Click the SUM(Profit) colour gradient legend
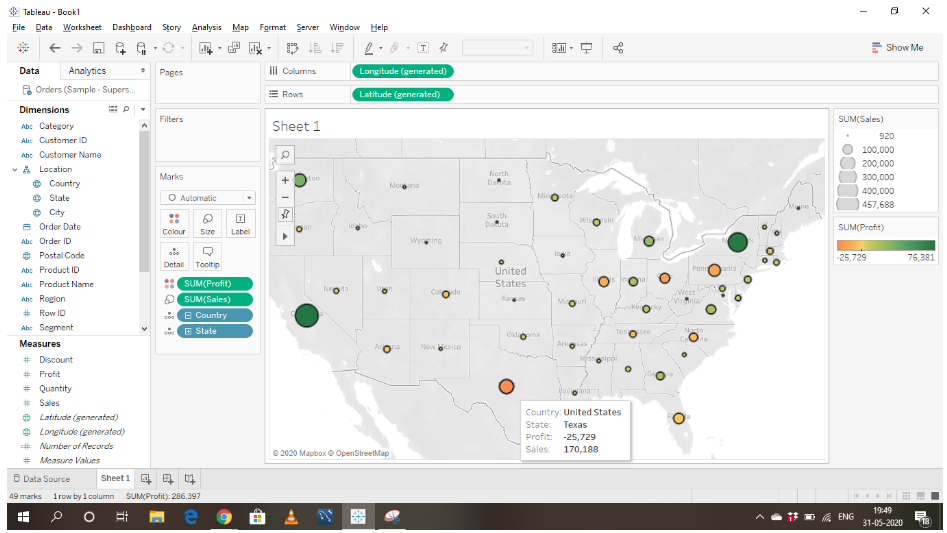The image size is (947, 533). 886,245
